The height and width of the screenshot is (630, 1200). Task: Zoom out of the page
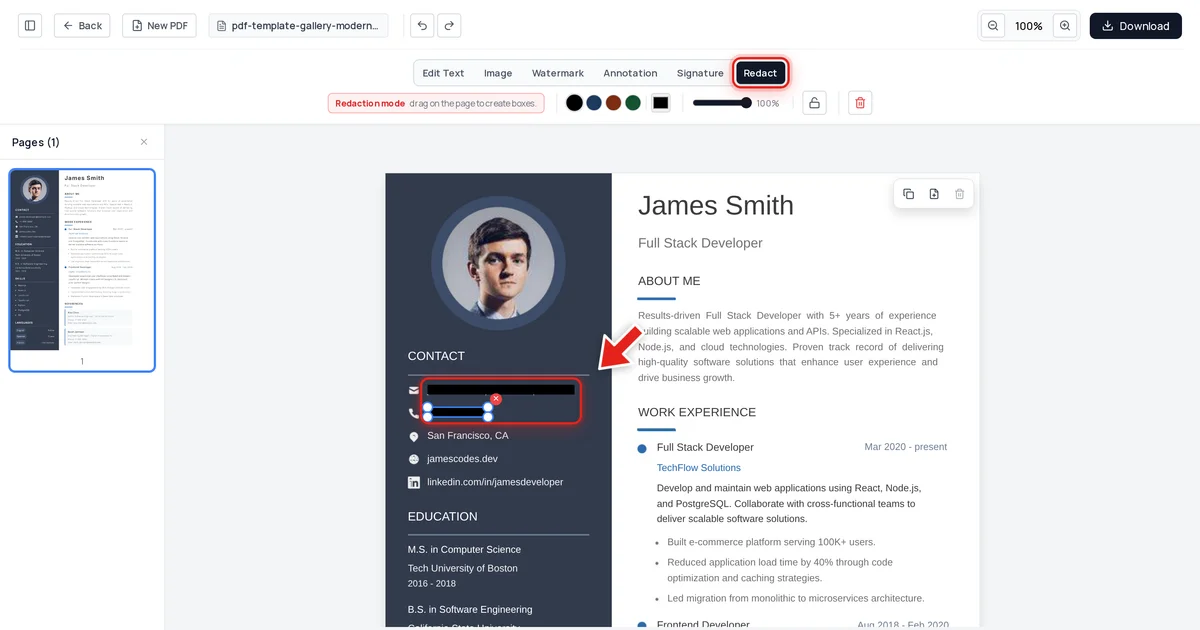(993, 26)
